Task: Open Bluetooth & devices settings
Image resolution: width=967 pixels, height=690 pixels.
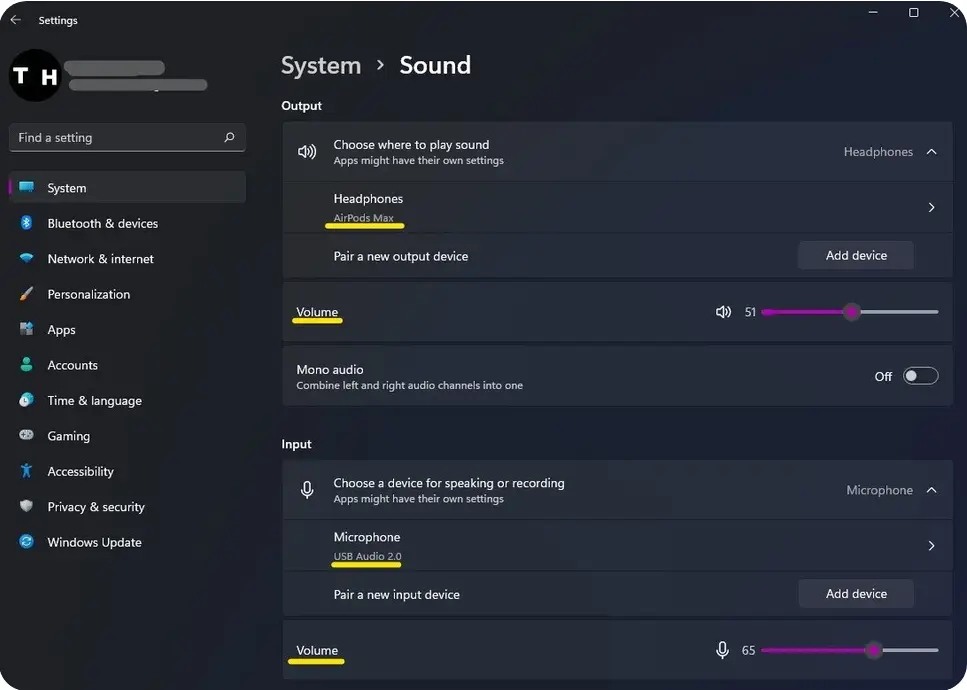Action: (128, 223)
